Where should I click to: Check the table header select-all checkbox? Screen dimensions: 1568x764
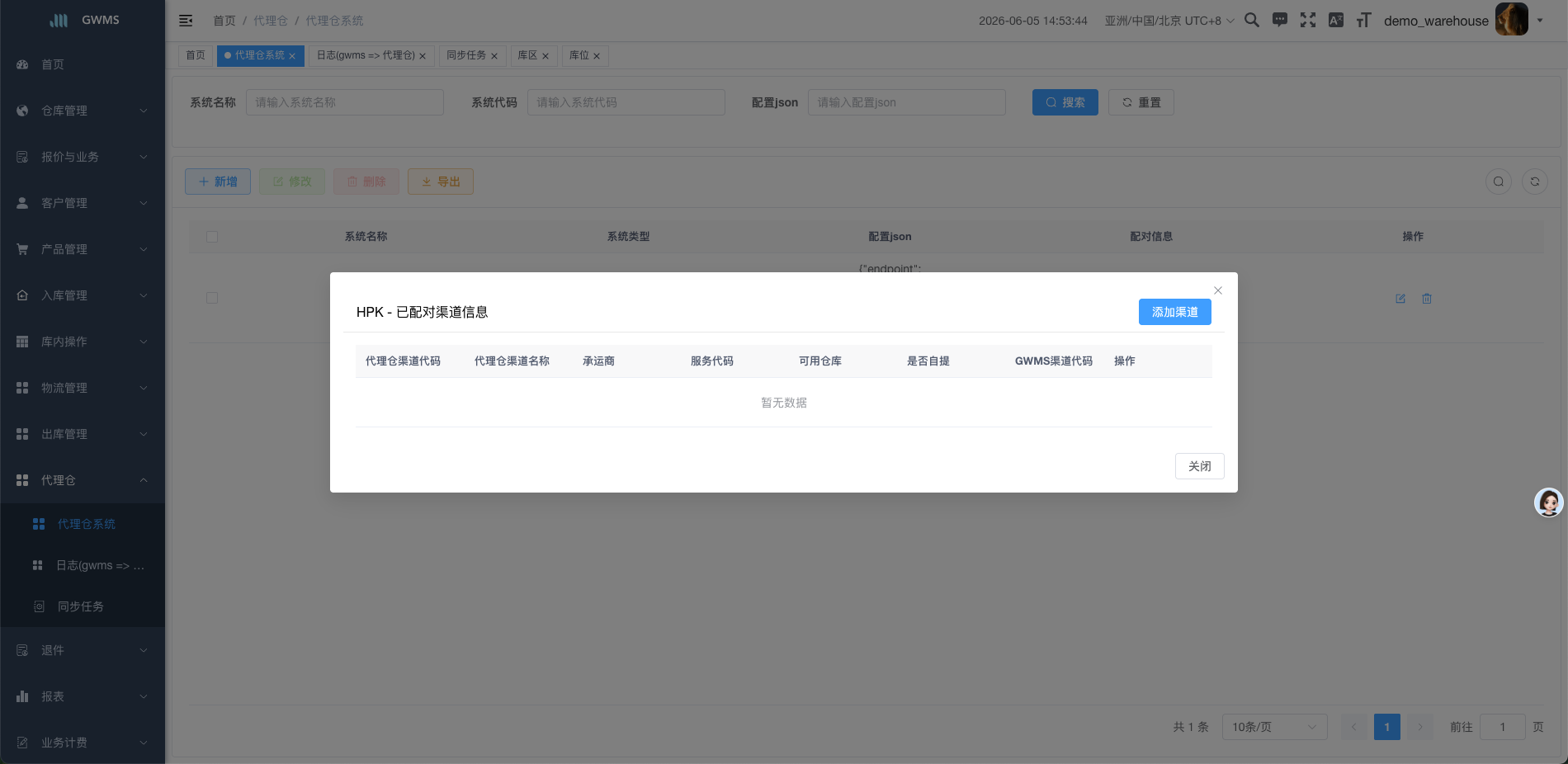[x=212, y=237]
